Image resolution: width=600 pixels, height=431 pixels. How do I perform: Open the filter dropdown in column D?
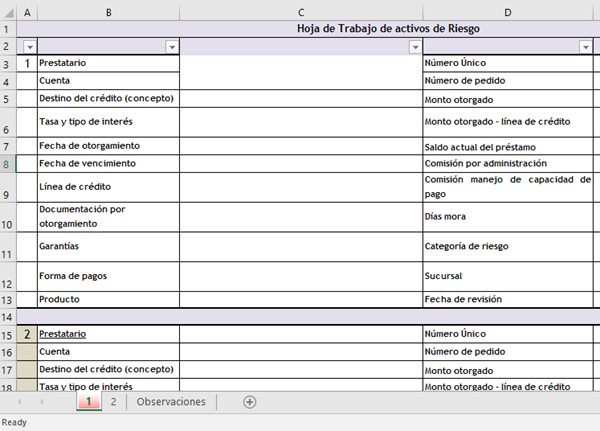[585, 47]
